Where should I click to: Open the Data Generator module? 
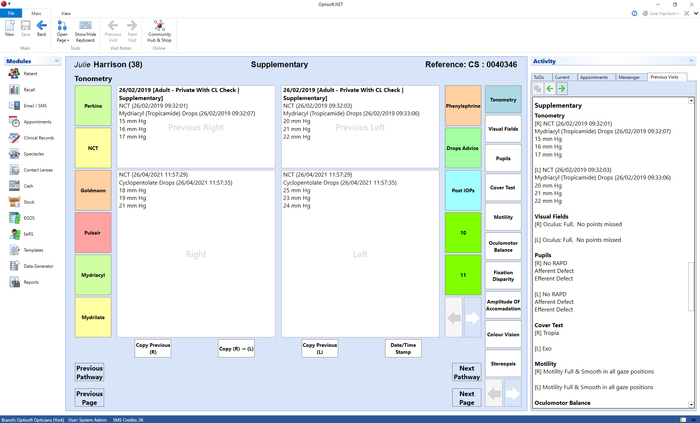[31, 266]
